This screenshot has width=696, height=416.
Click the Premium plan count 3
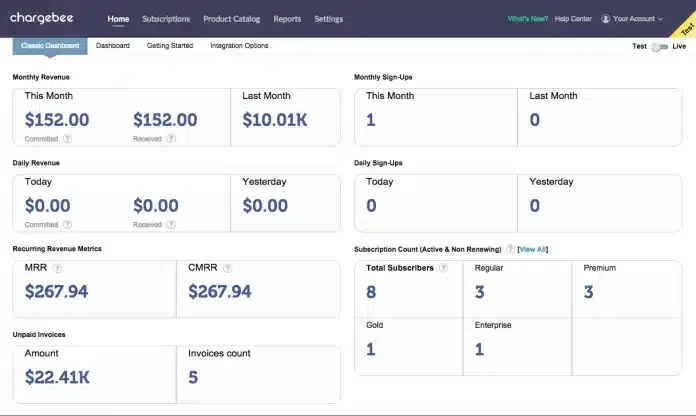coord(588,292)
